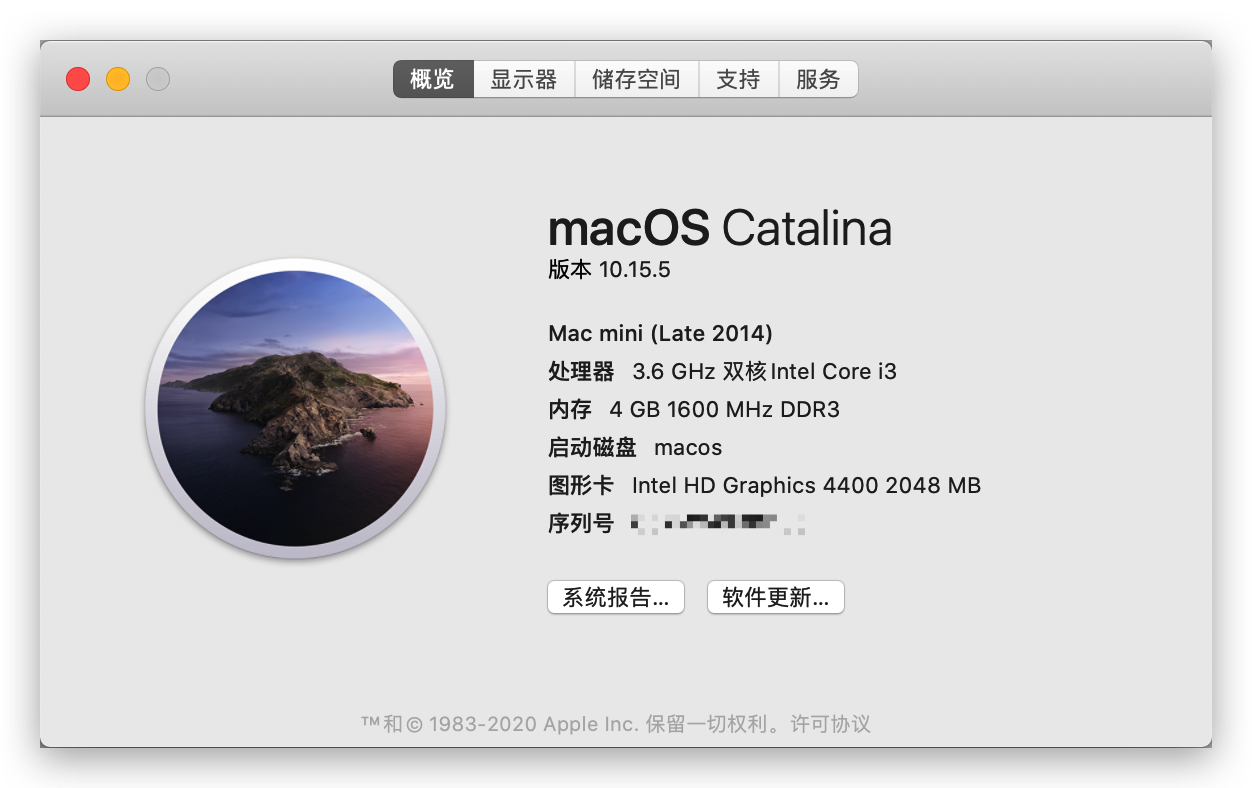Click the 内存 label

(570, 409)
